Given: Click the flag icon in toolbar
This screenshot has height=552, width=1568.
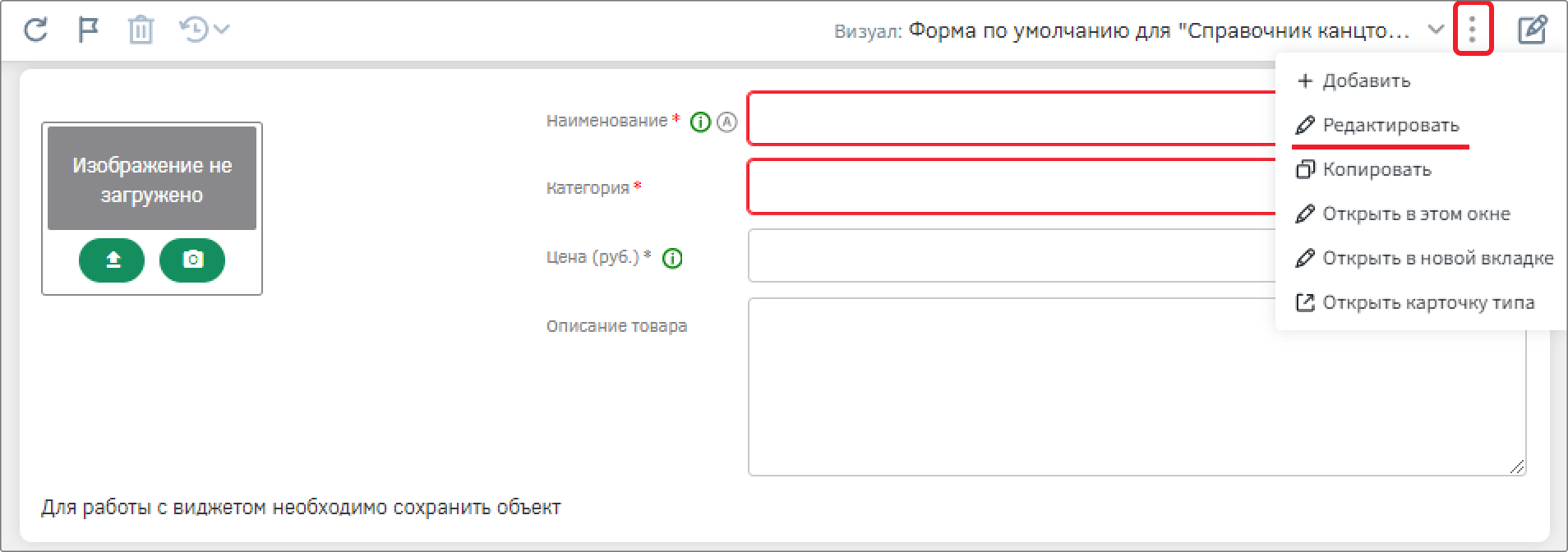Looking at the screenshot, I should coord(88,30).
